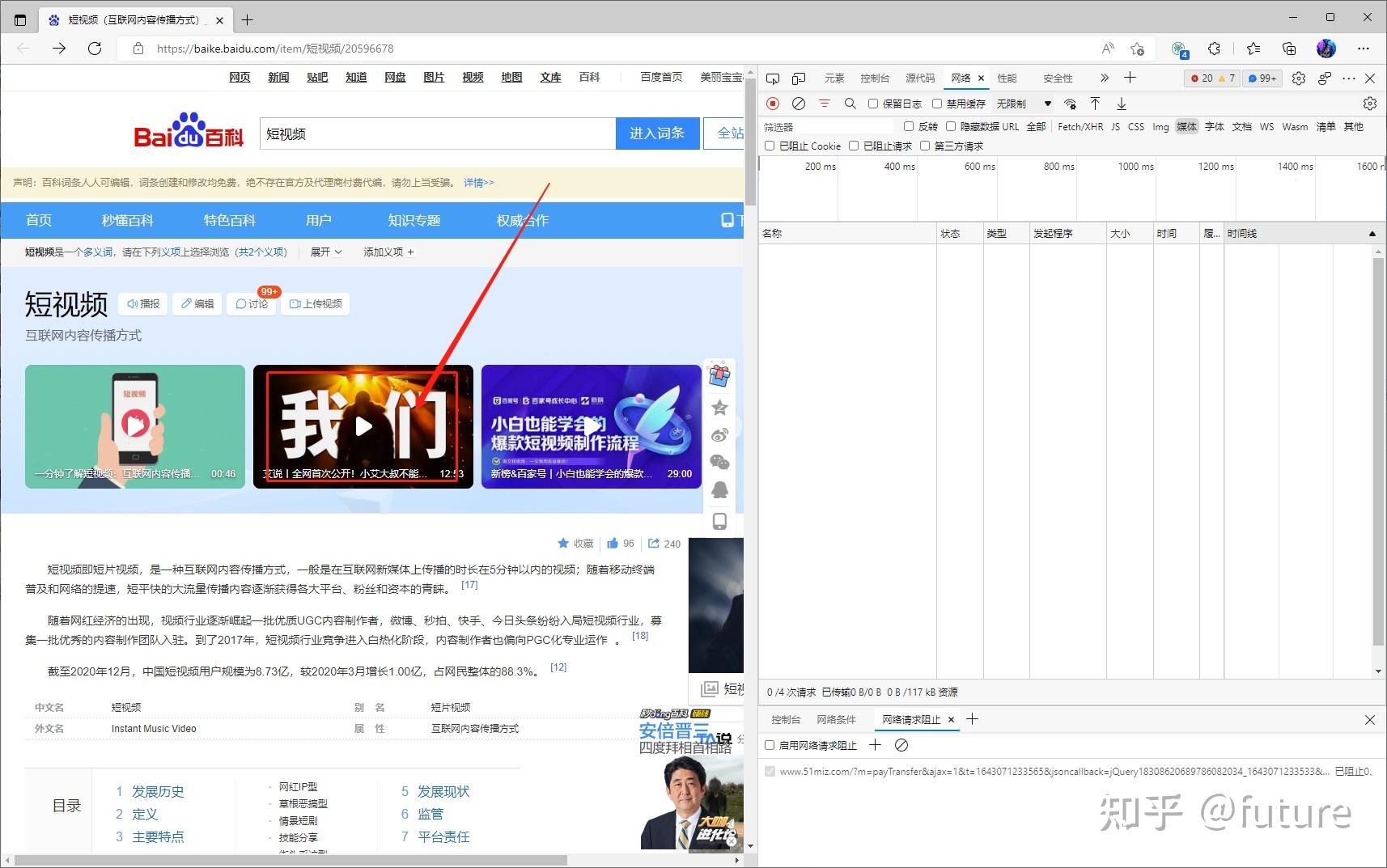Toggle 隐藏数据 URL checkbox

(x=951, y=126)
